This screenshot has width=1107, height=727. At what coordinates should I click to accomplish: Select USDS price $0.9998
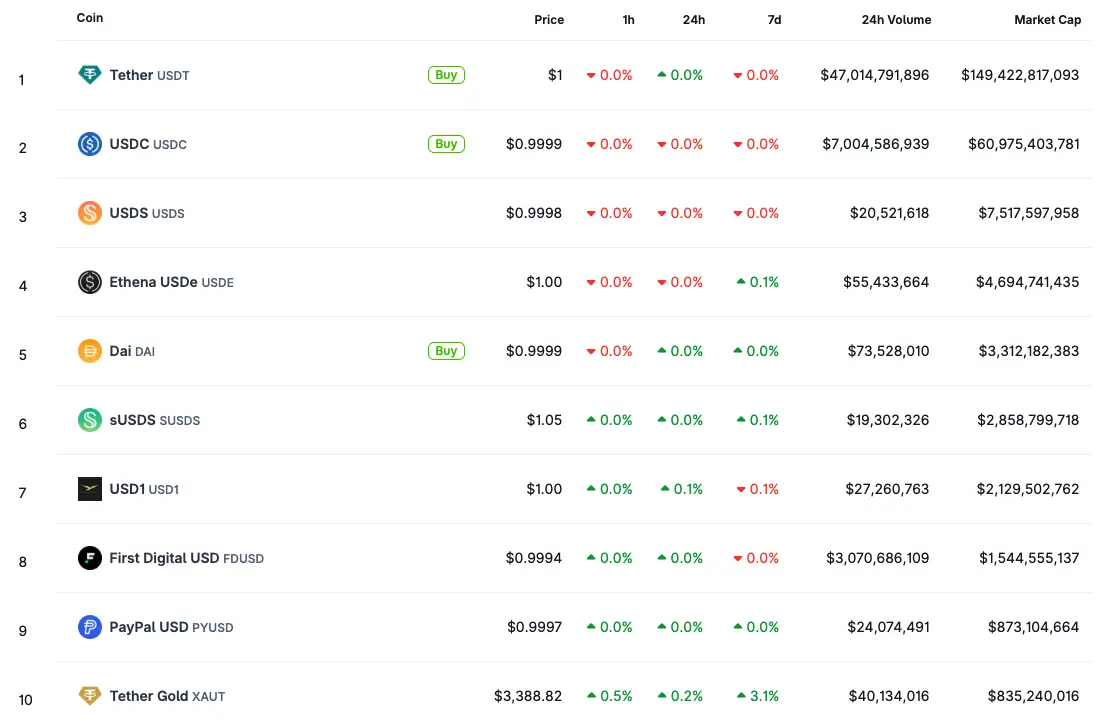point(534,213)
